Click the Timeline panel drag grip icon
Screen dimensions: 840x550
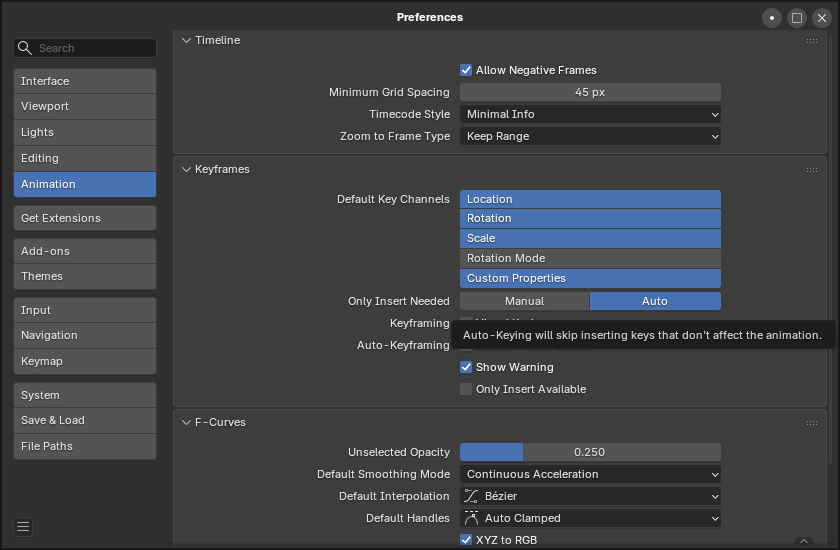click(812, 41)
